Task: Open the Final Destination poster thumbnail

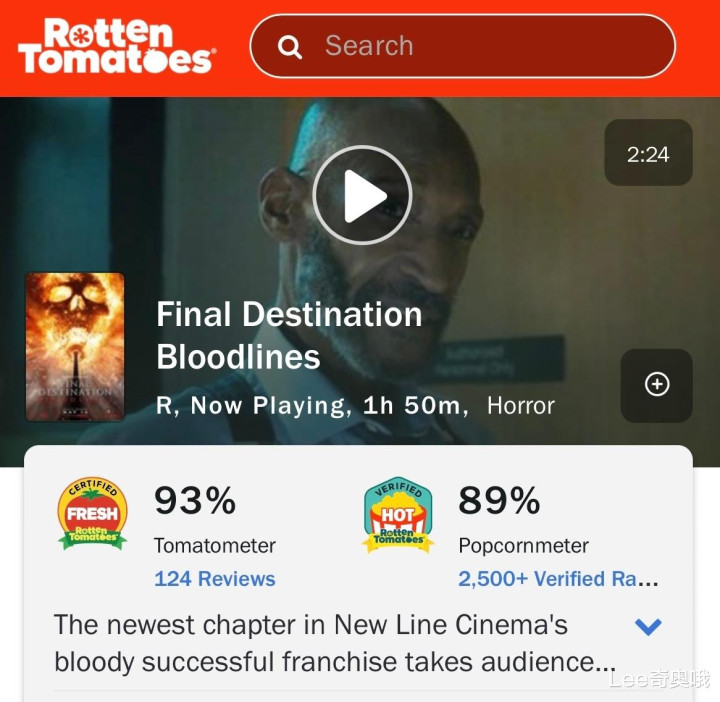Action: [x=75, y=347]
